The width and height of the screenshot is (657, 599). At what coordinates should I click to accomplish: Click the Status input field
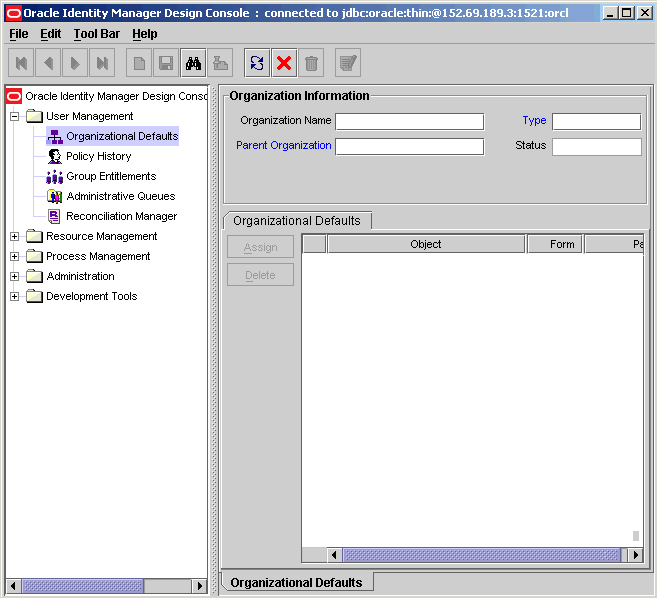597,147
